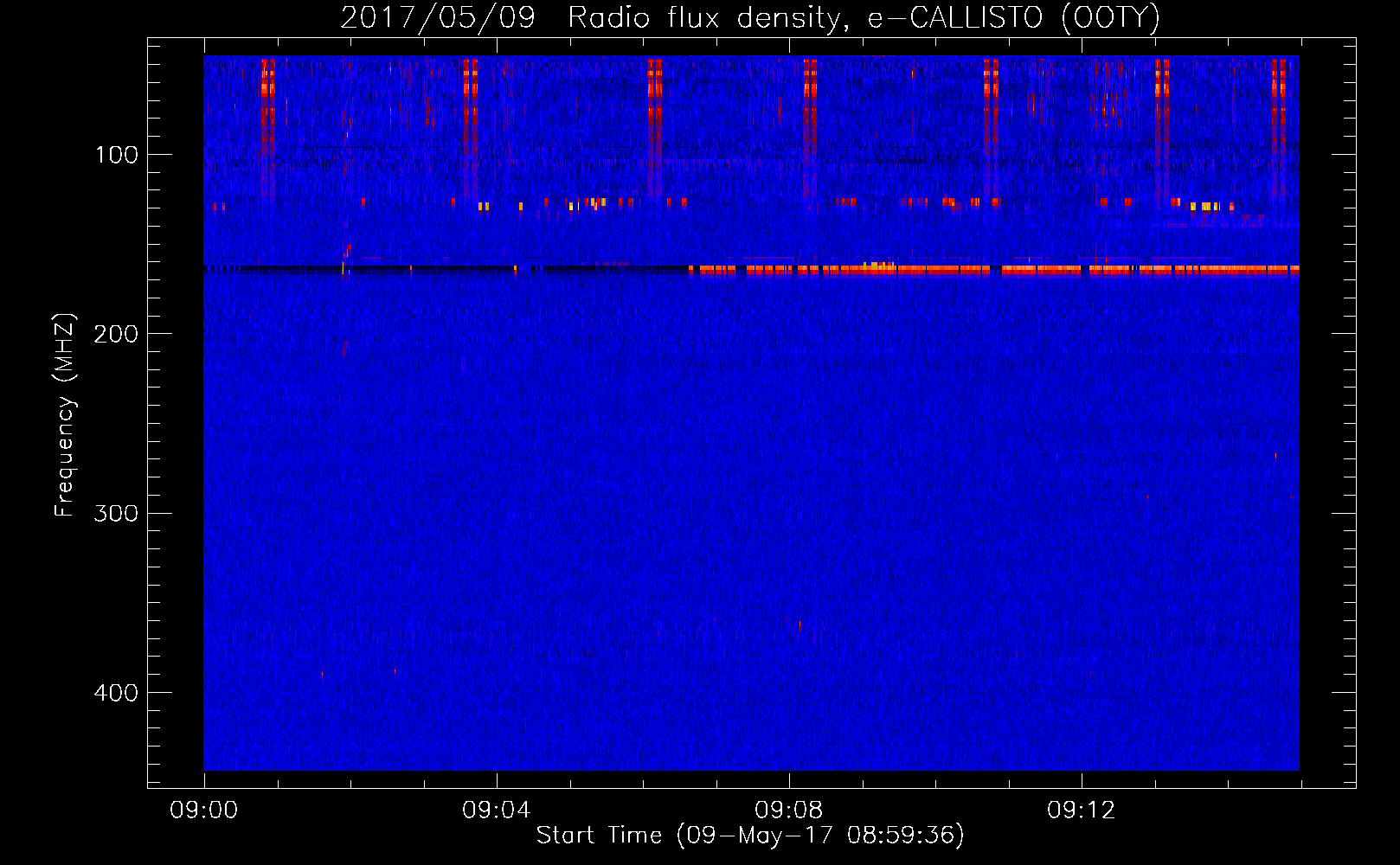Click the 09:12 time tick label
1400x865 pixels.
point(1082,811)
